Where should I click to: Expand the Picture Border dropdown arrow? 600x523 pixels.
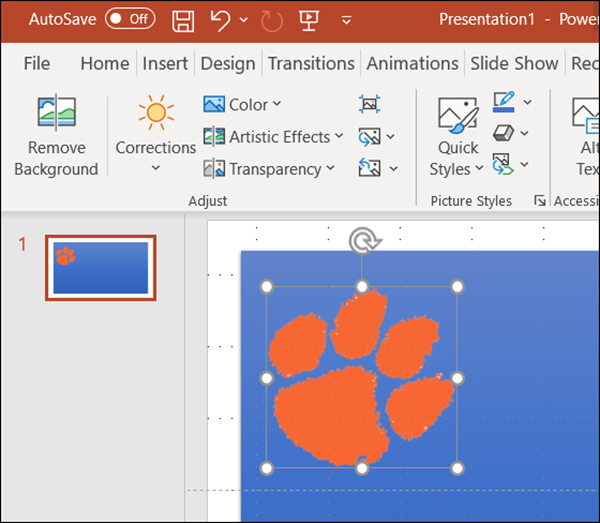point(528,102)
